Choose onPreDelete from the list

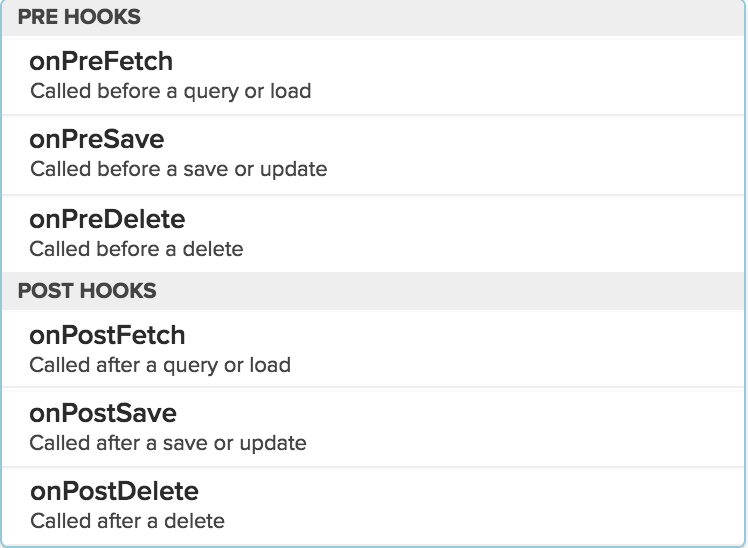coord(107,219)
